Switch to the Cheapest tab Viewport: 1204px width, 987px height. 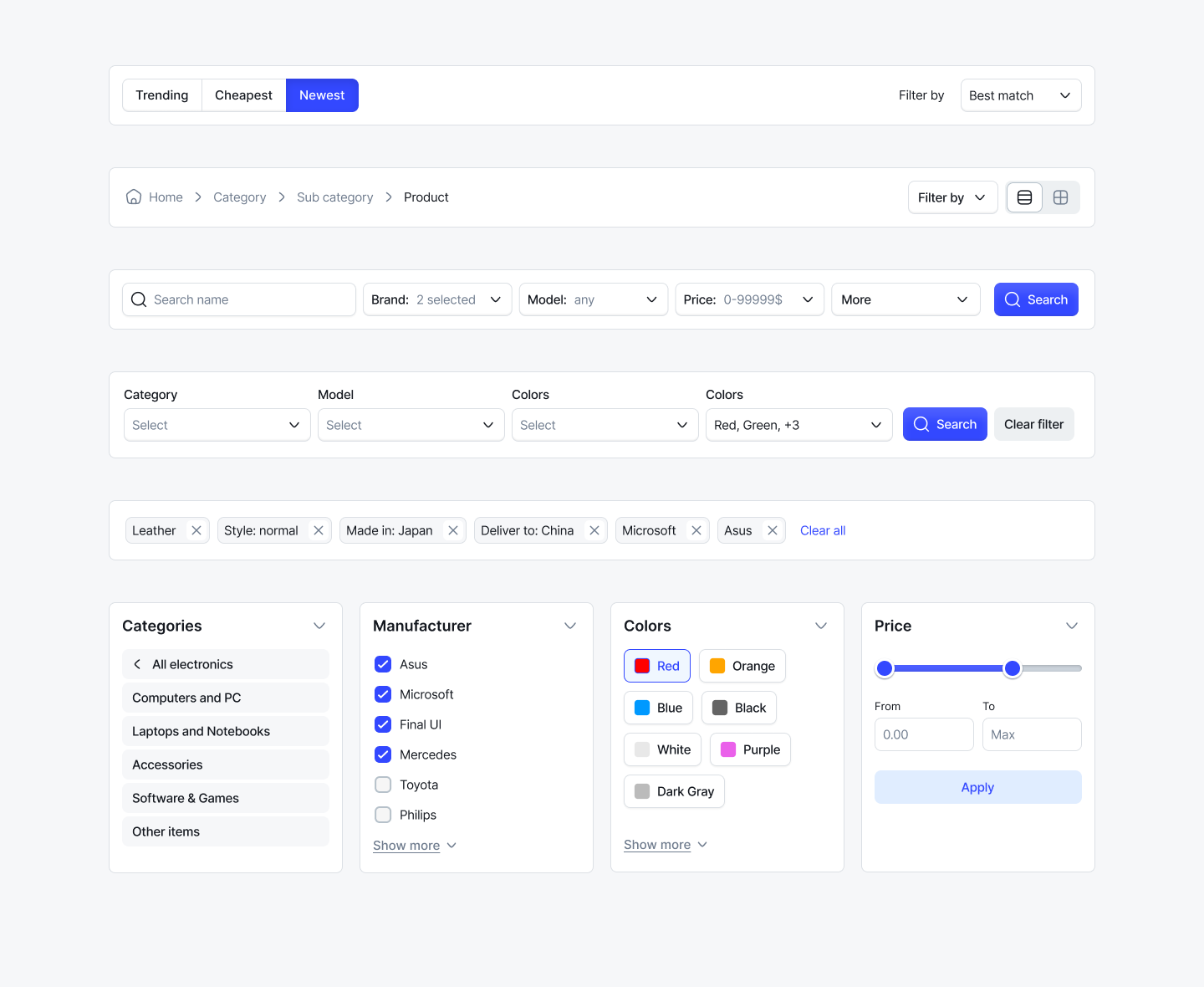pyautogui.click(x=242, y=95)
